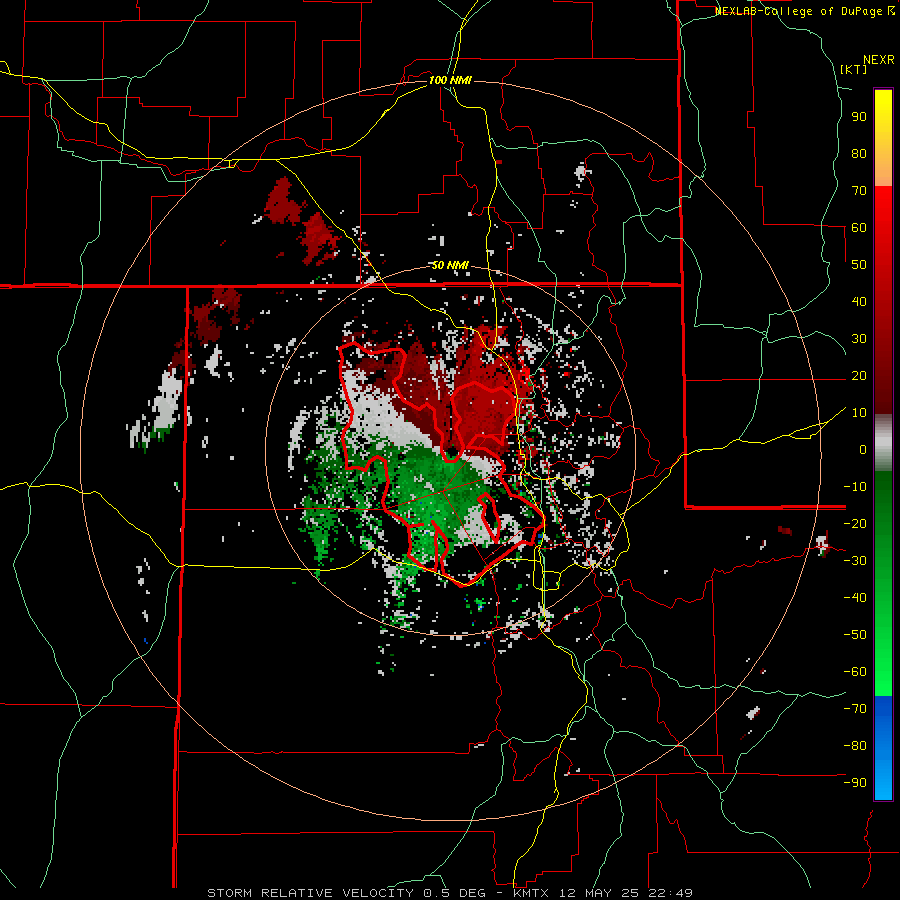The height and width of the screenshot is (900, 900).
Task: Click the 80 value on the velocity scale
Action: (859, 153)
